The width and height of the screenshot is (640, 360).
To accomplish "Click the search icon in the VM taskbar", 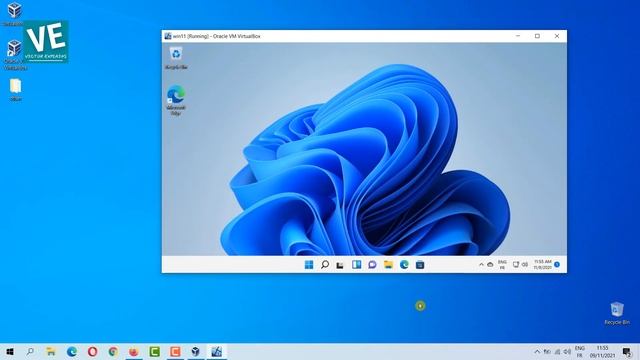I will tap(325, 265).
